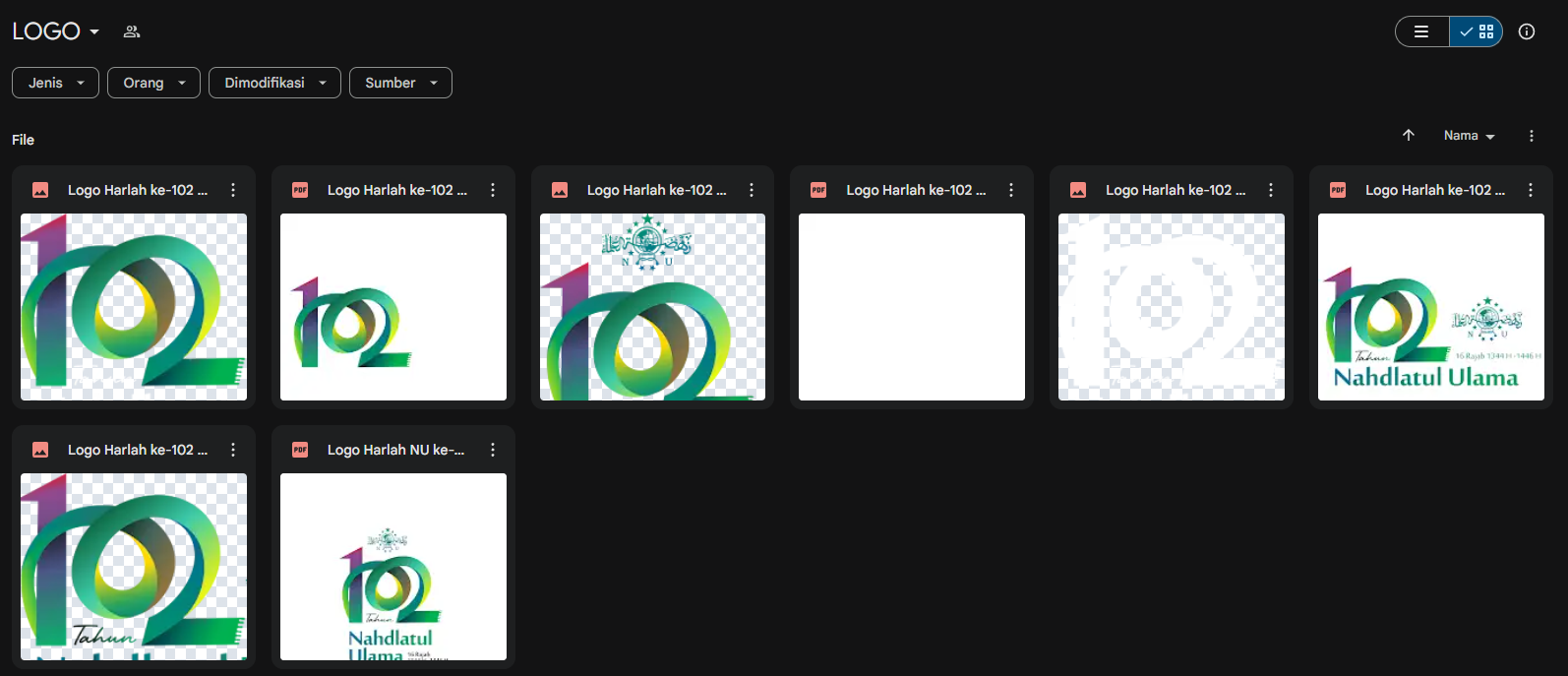Screen dimensions: 1568x676
Task: Expand the Dimodifikasi filter chip
Action: tap(274, 83)
